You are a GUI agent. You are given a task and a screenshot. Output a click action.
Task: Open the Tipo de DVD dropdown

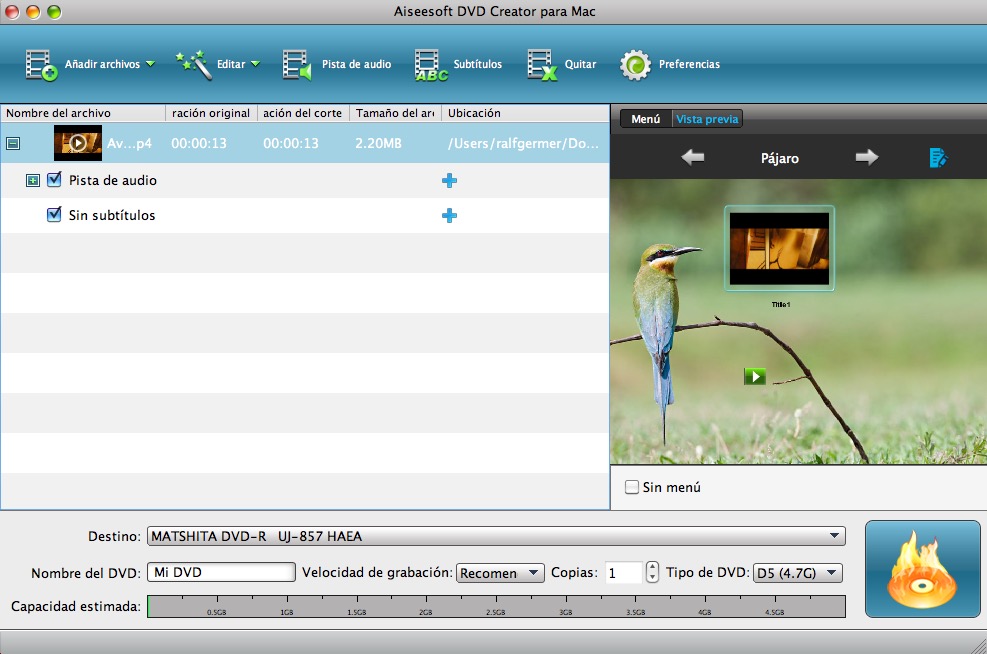(x=798, y=573)
